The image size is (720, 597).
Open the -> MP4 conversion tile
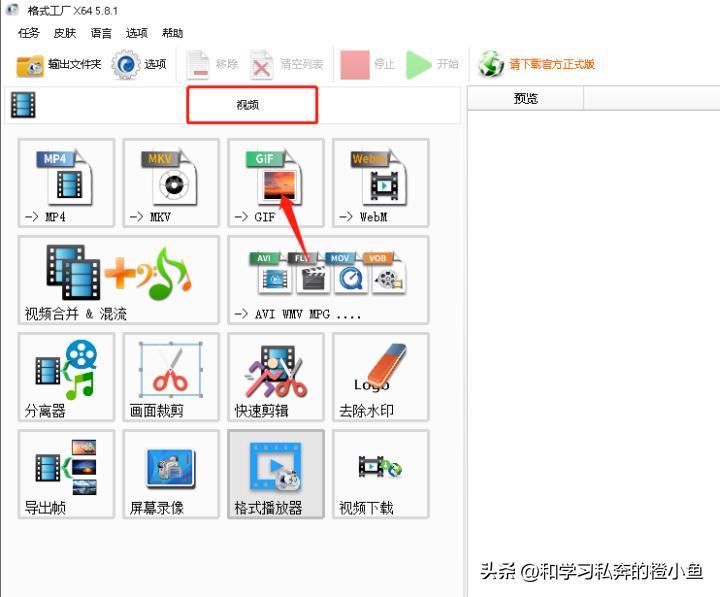pyautogui.click(x=66, y=183)
